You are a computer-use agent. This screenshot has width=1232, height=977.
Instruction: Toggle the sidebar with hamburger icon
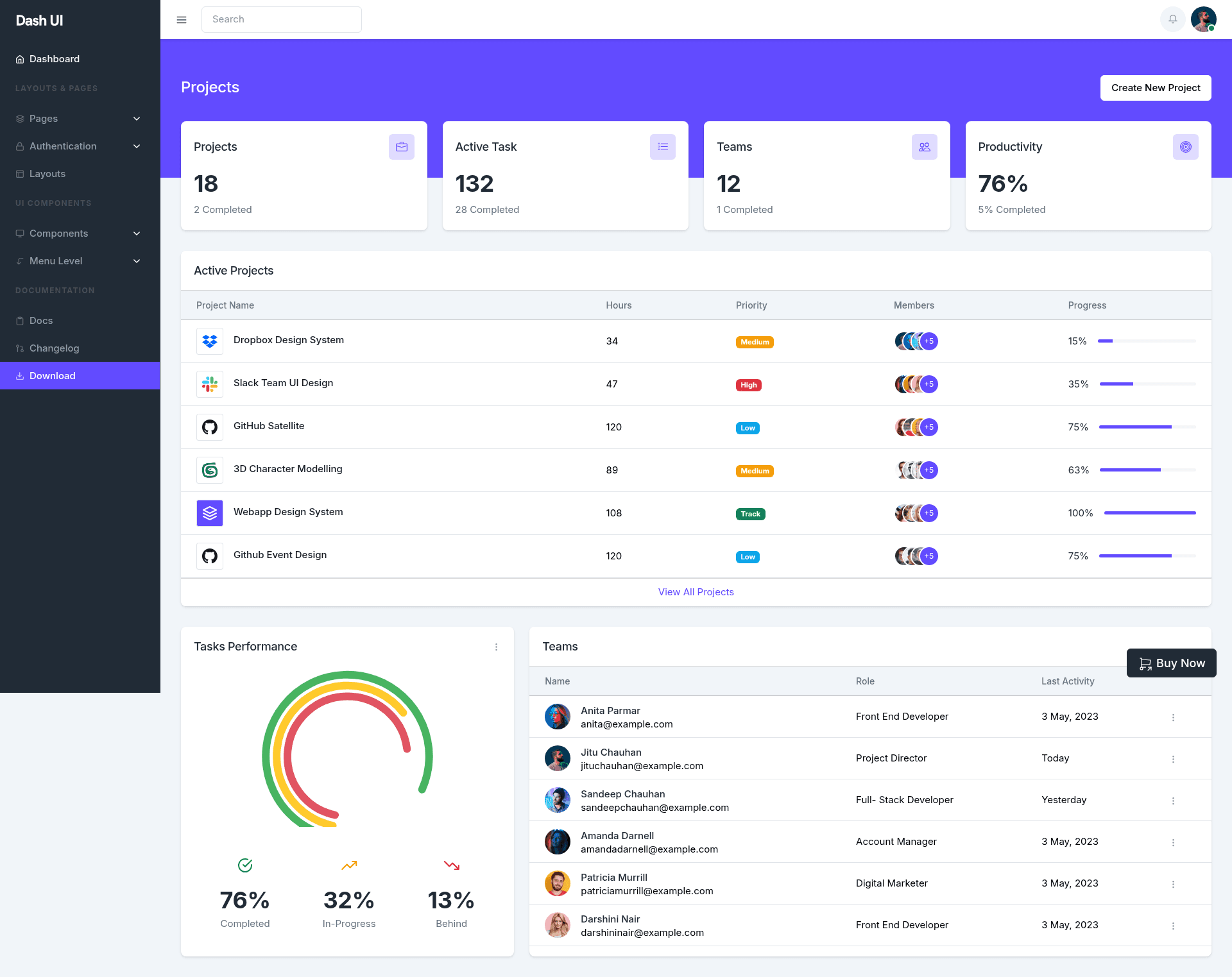(182, 20)
